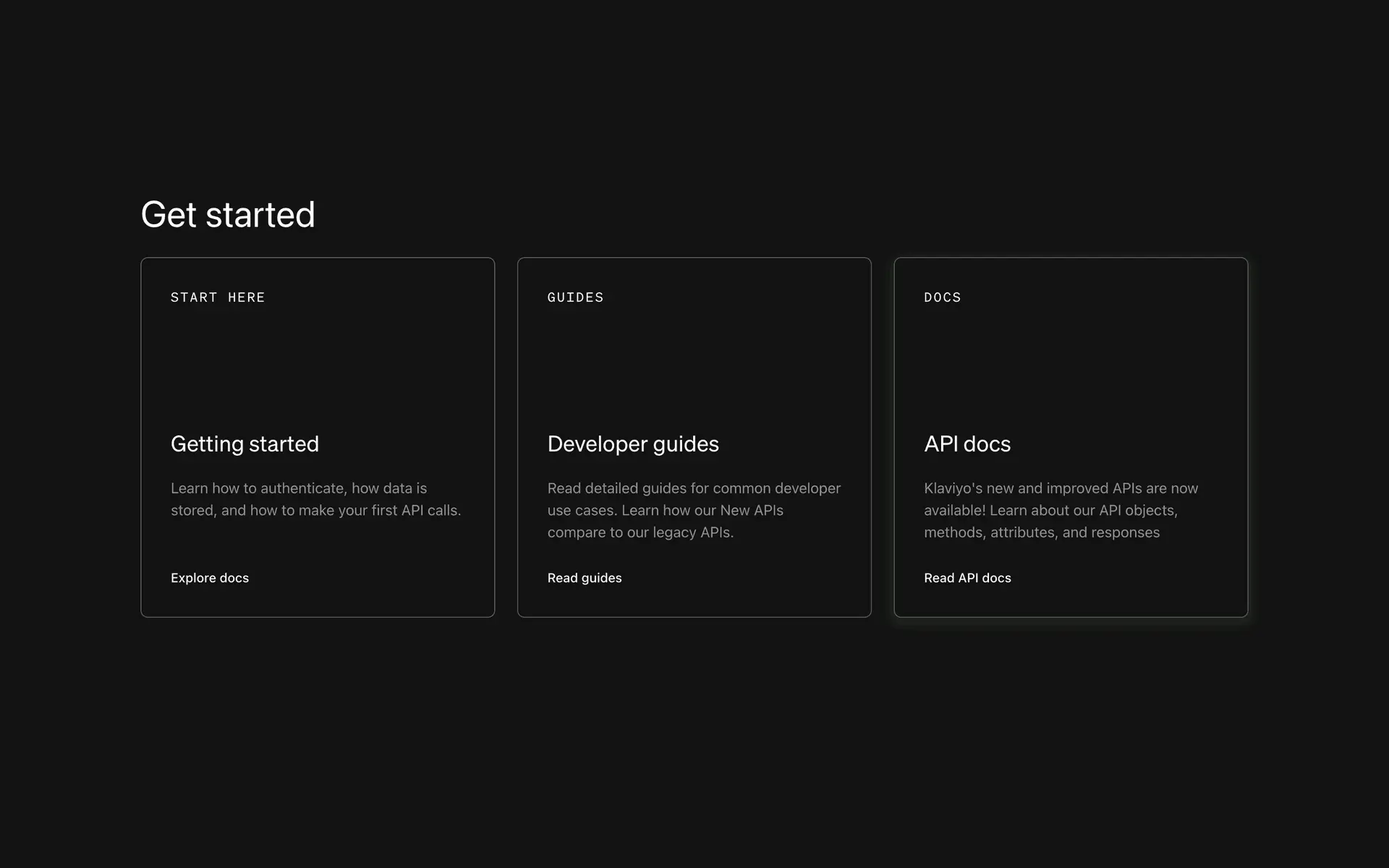
Task: Follow the "Read API docs" link
Action: 967,578
